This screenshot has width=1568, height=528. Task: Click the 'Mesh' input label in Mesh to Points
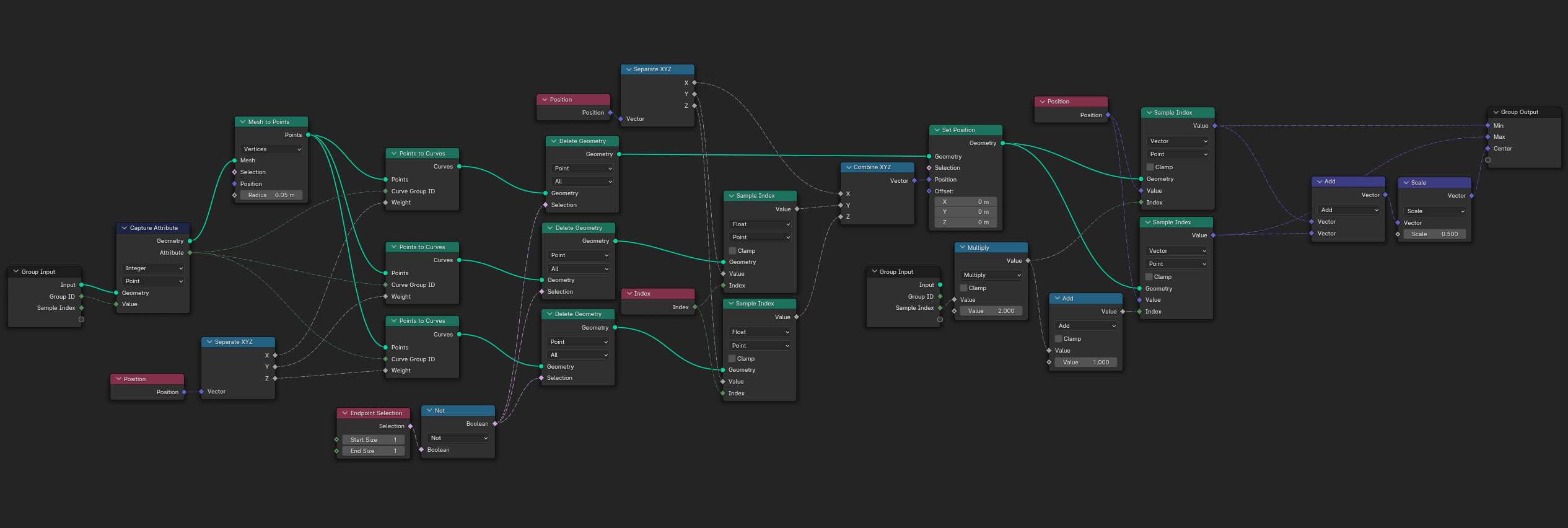click(248, 161)
